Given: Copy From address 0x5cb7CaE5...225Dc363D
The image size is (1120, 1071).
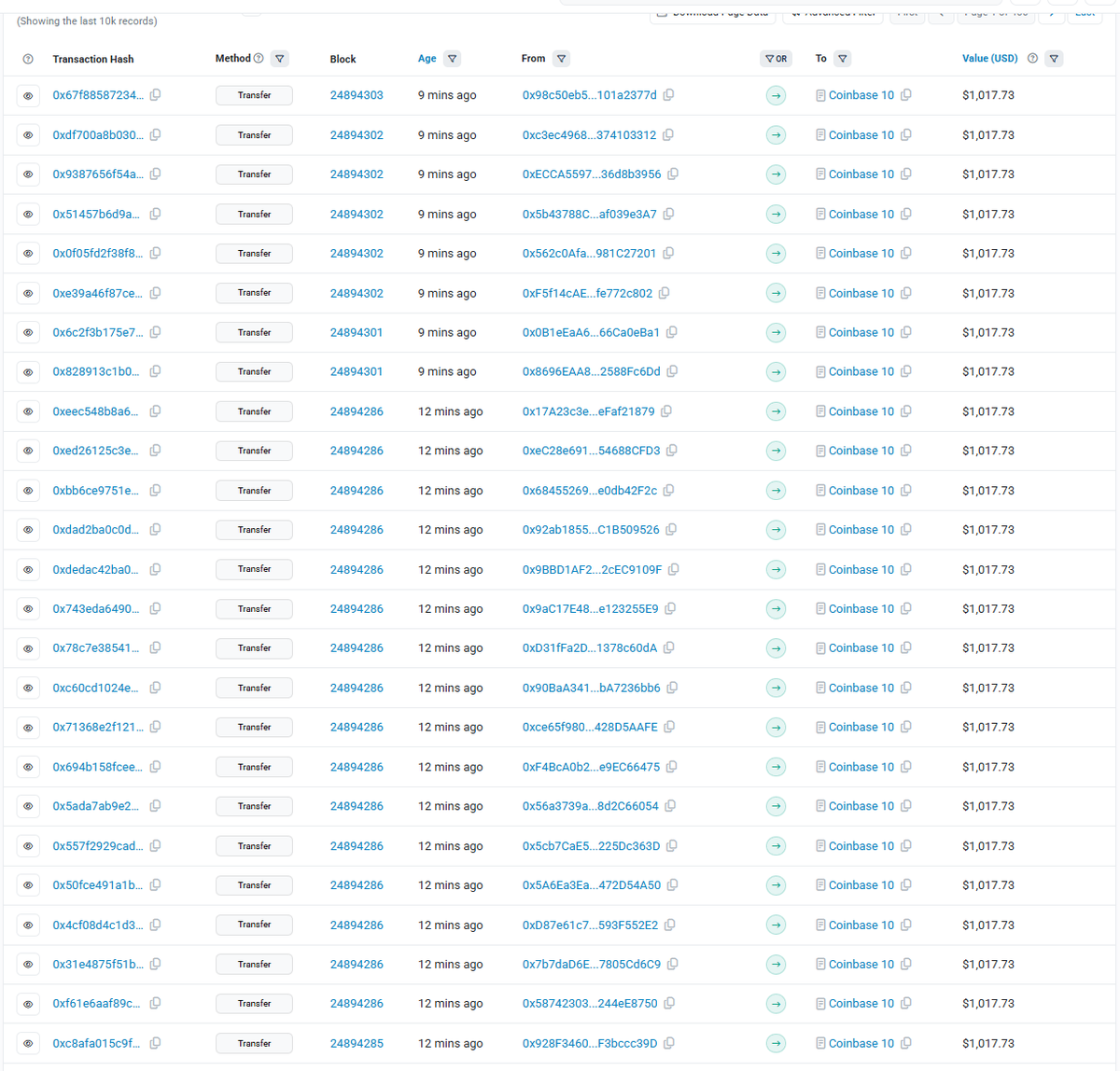Looking at the screenshot, I should [x=671, y=846].
